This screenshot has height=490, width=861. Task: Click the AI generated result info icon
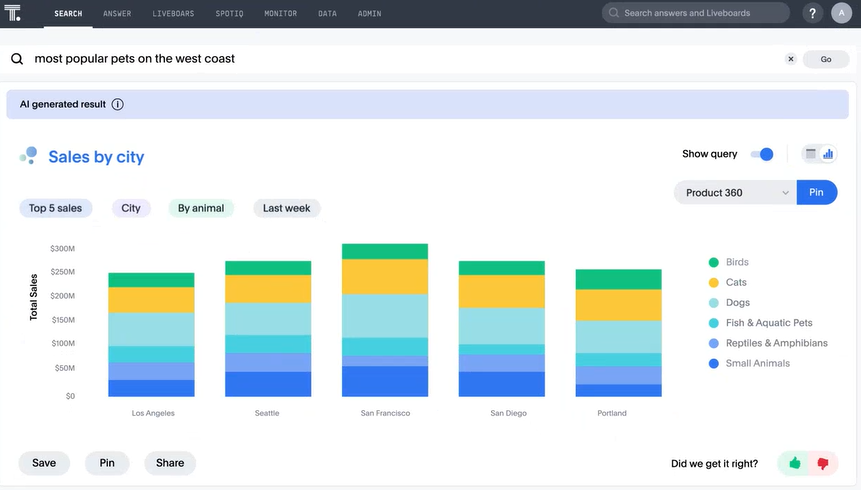pos(117,104)
